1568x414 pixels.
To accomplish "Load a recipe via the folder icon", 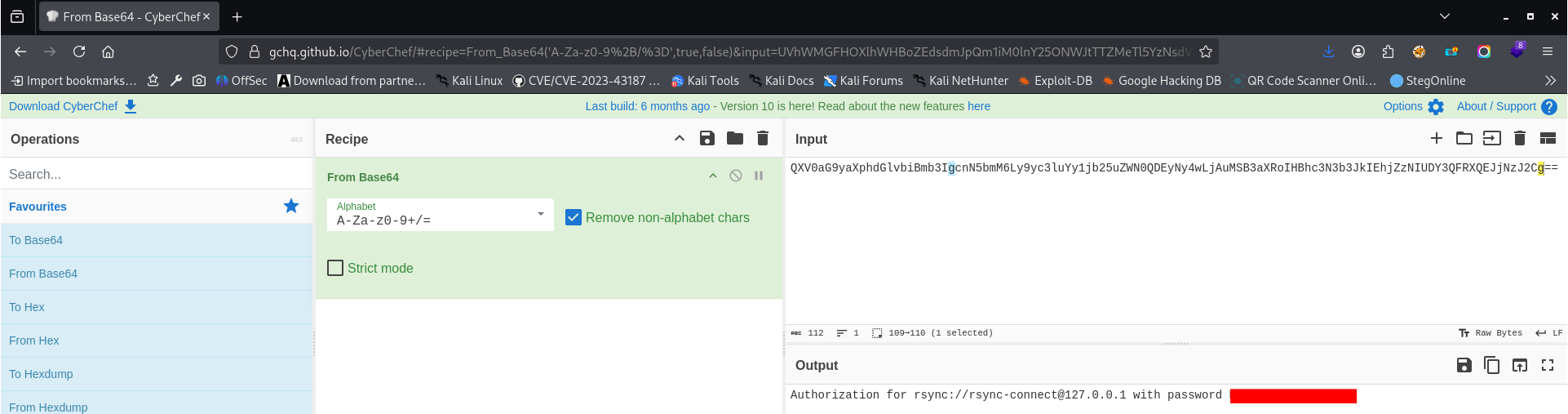I will (x=734, y=139).
